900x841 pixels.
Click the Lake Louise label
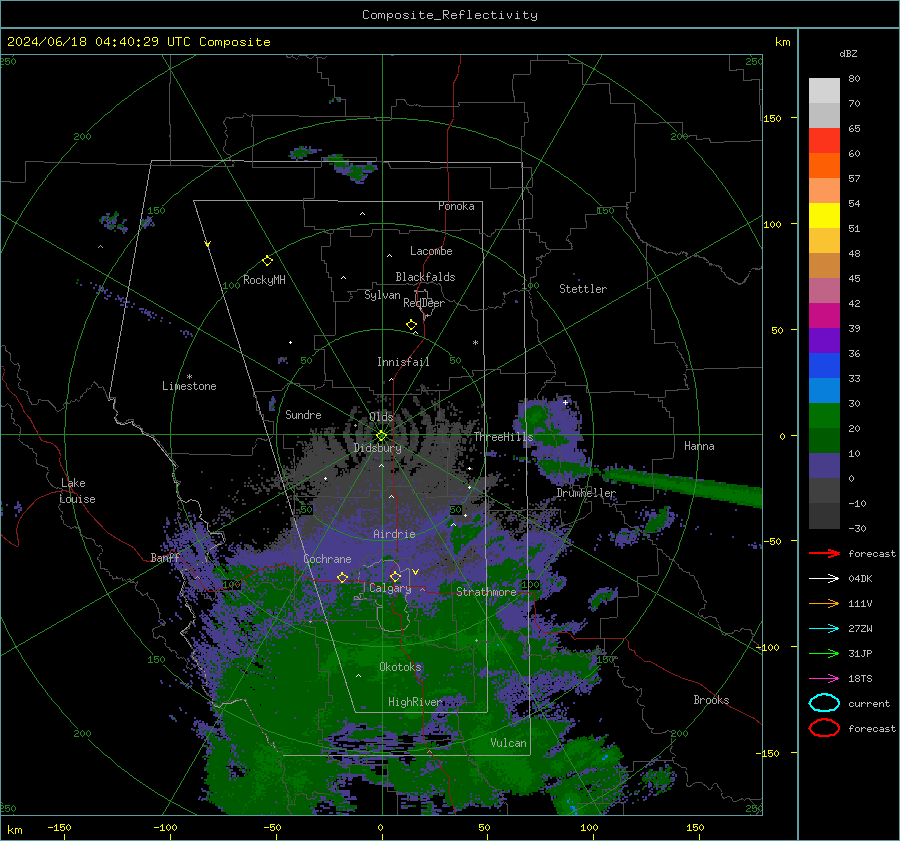78,491
